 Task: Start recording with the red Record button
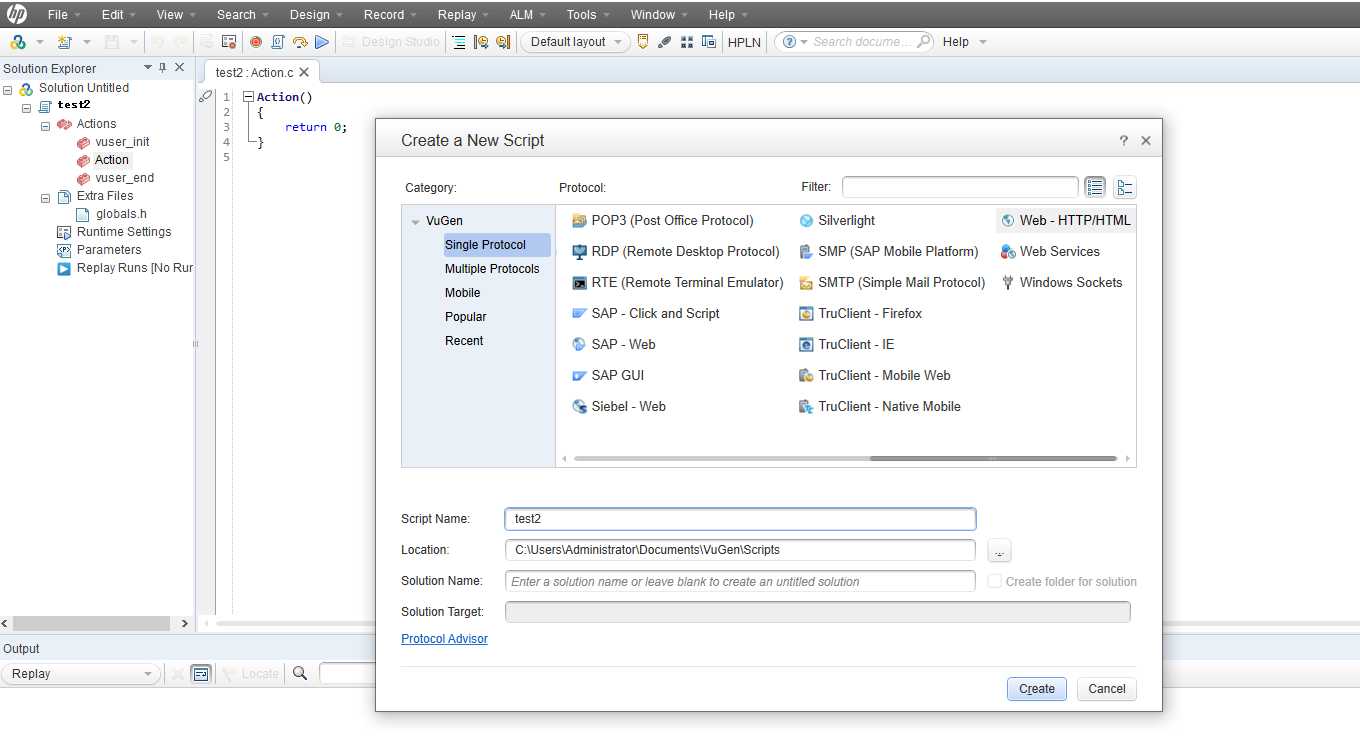click(x=255, y=42)
